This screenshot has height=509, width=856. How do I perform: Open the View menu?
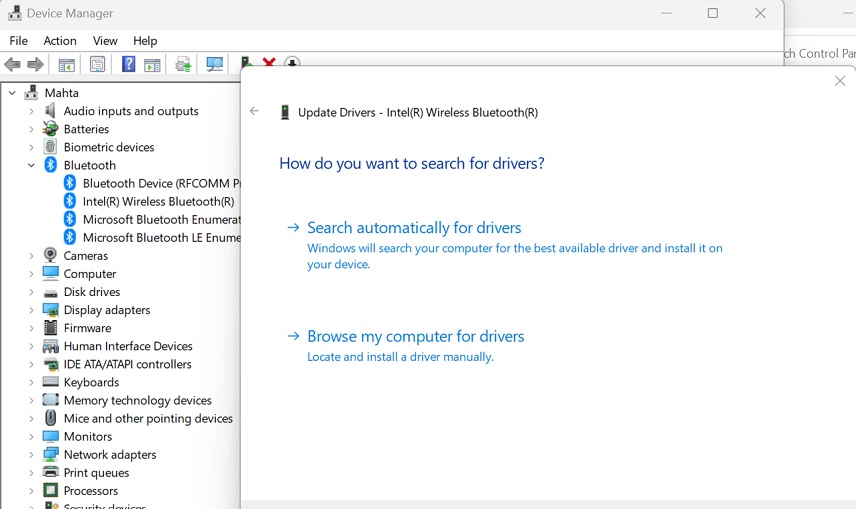105,40
